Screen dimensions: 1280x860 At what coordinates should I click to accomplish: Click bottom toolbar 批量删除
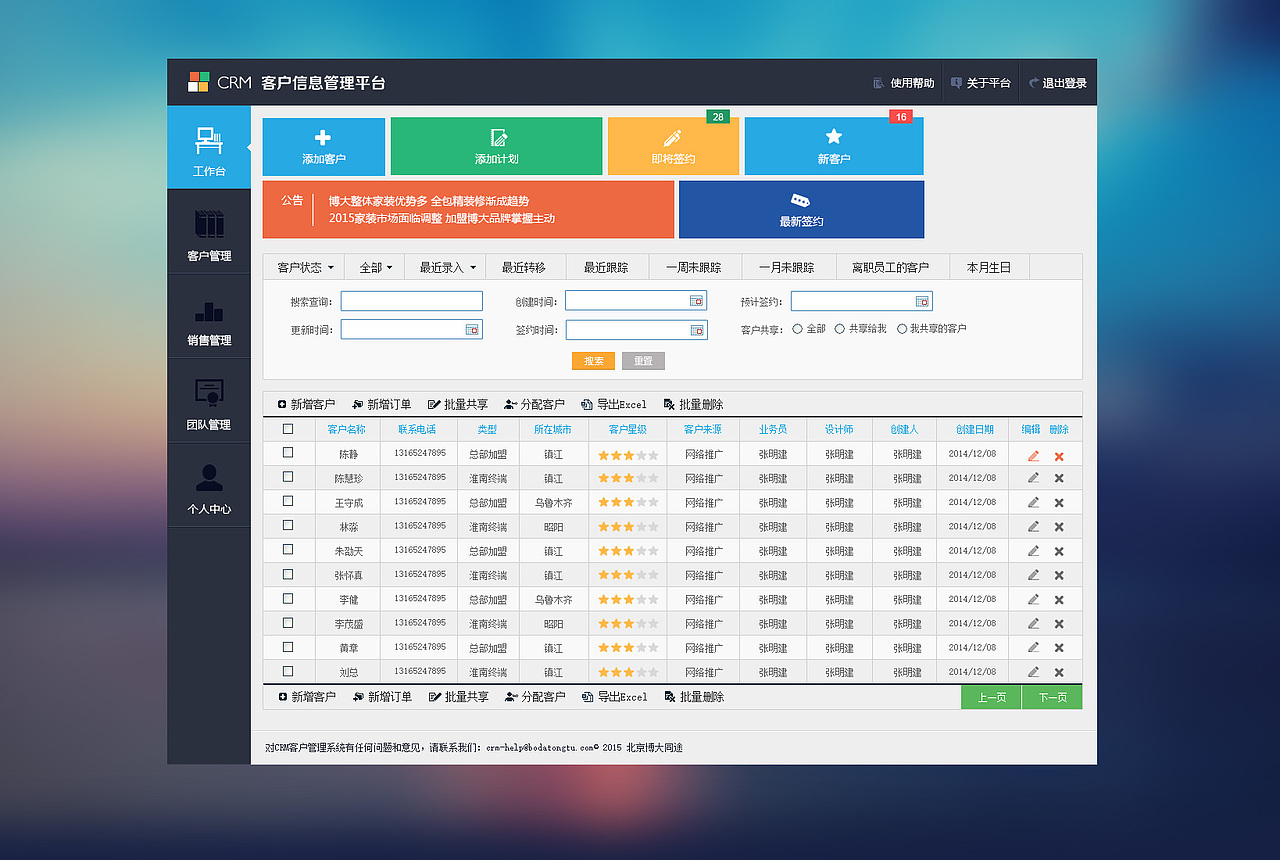(x=694, y=697)
